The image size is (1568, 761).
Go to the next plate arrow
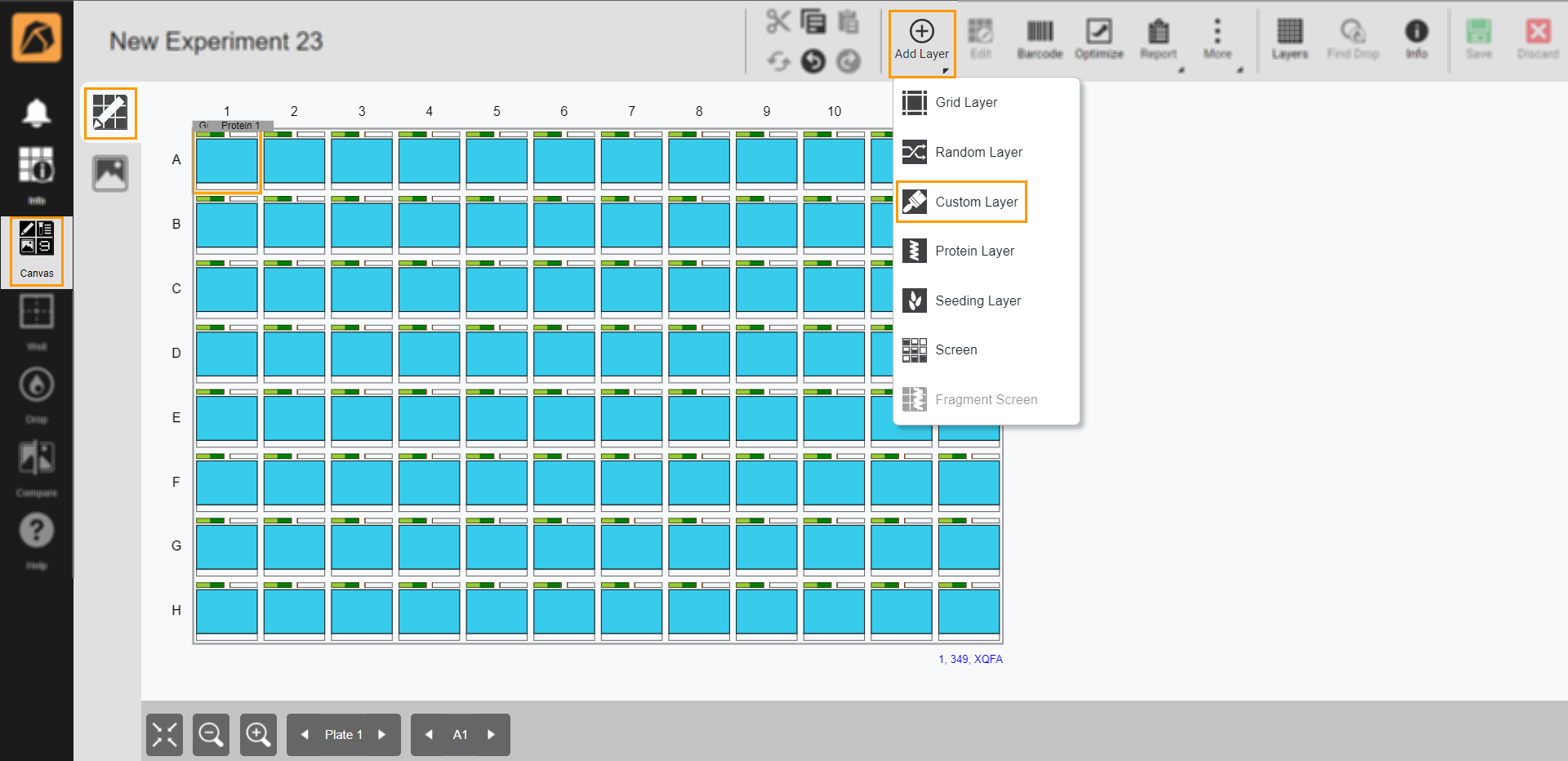[381, 735]
